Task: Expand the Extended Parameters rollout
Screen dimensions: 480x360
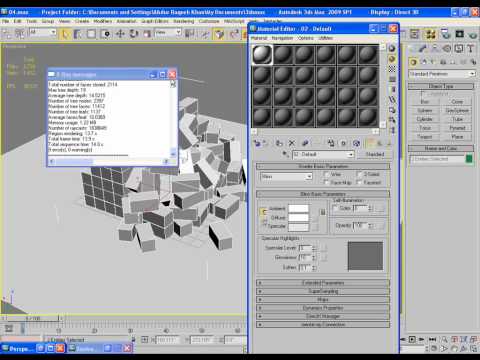Action: [323, 283]
